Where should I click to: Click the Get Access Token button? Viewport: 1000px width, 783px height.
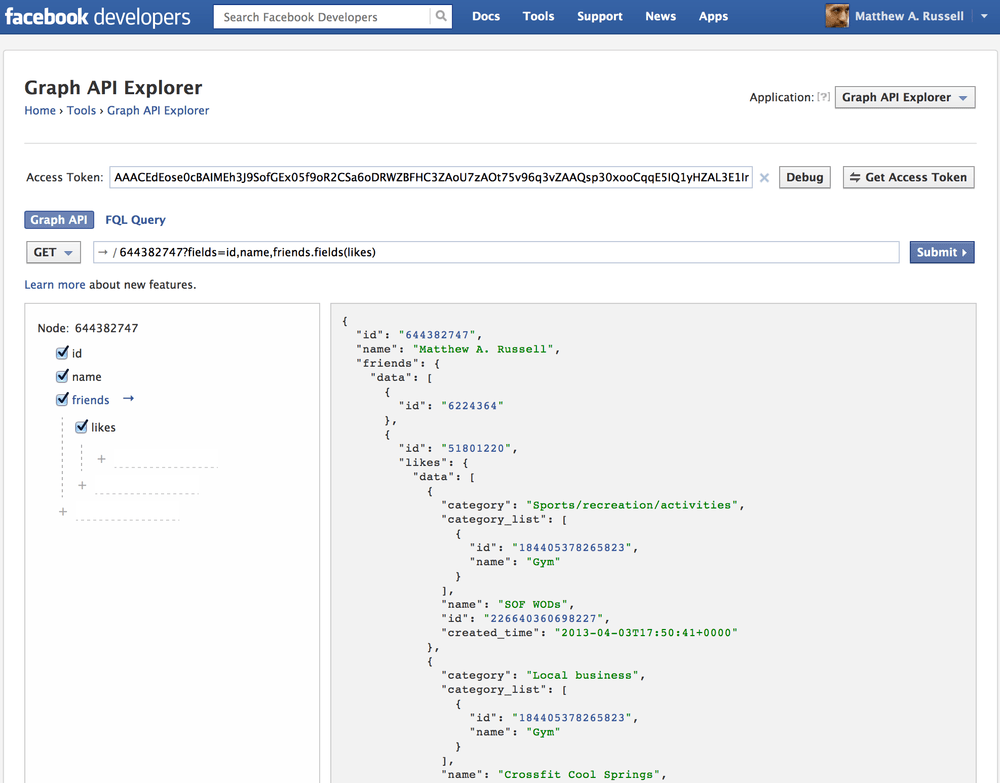[x=908, y=178]
